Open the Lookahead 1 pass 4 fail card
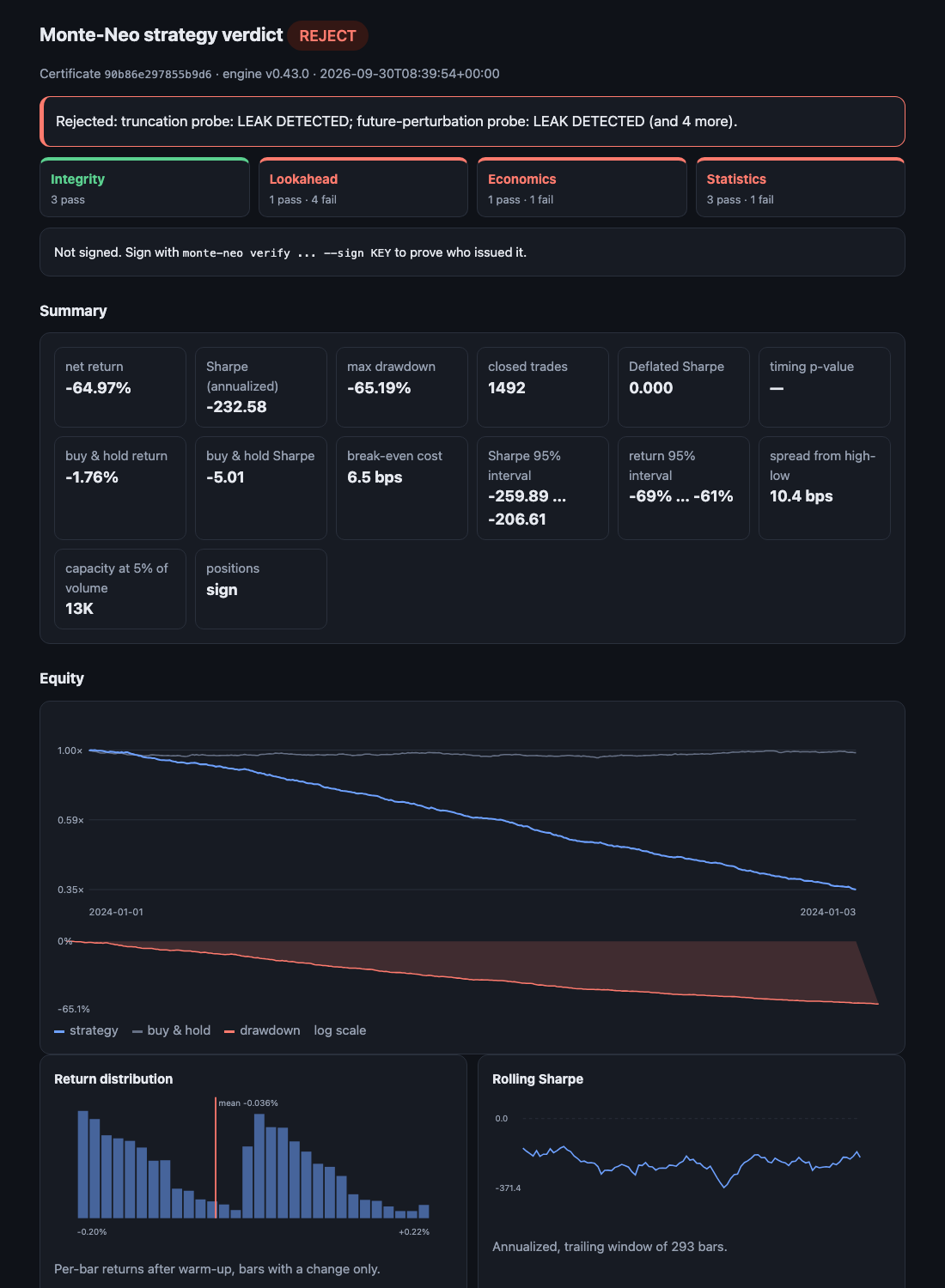The image size is (945, 1288). tap(363, 187)
